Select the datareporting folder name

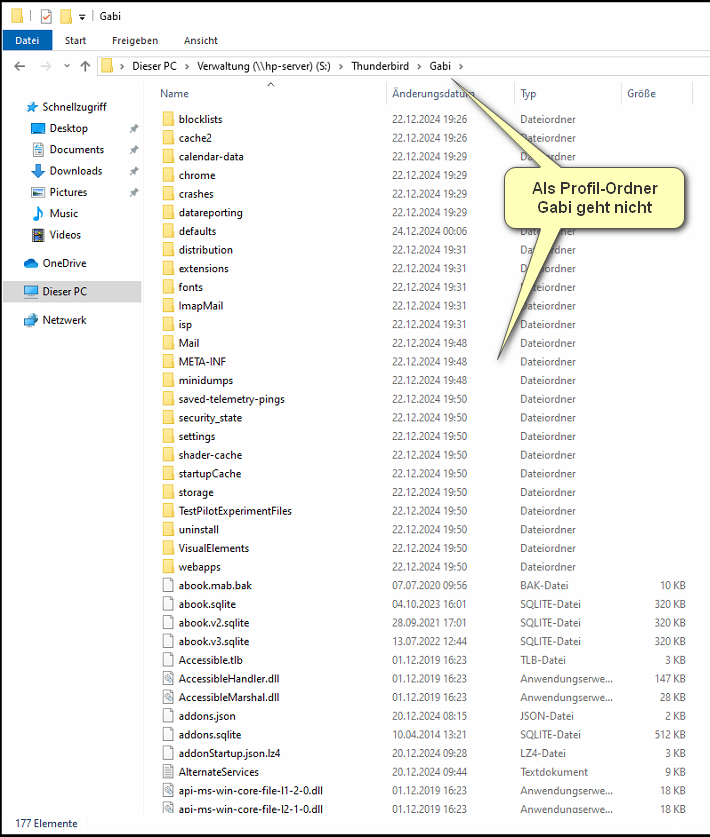(x=210, y=212)
